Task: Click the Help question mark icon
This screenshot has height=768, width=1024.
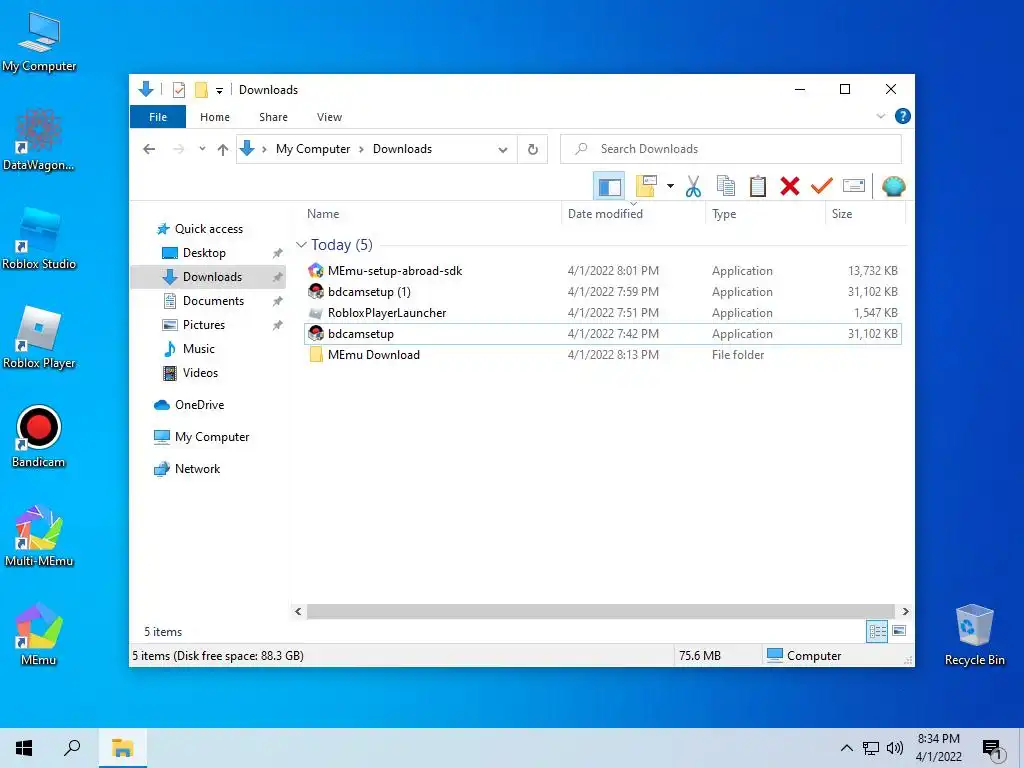Action: (x=903, y=116)
